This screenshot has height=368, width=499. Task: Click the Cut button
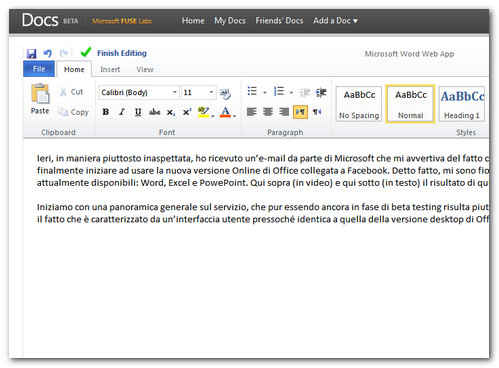pos(71,92)
